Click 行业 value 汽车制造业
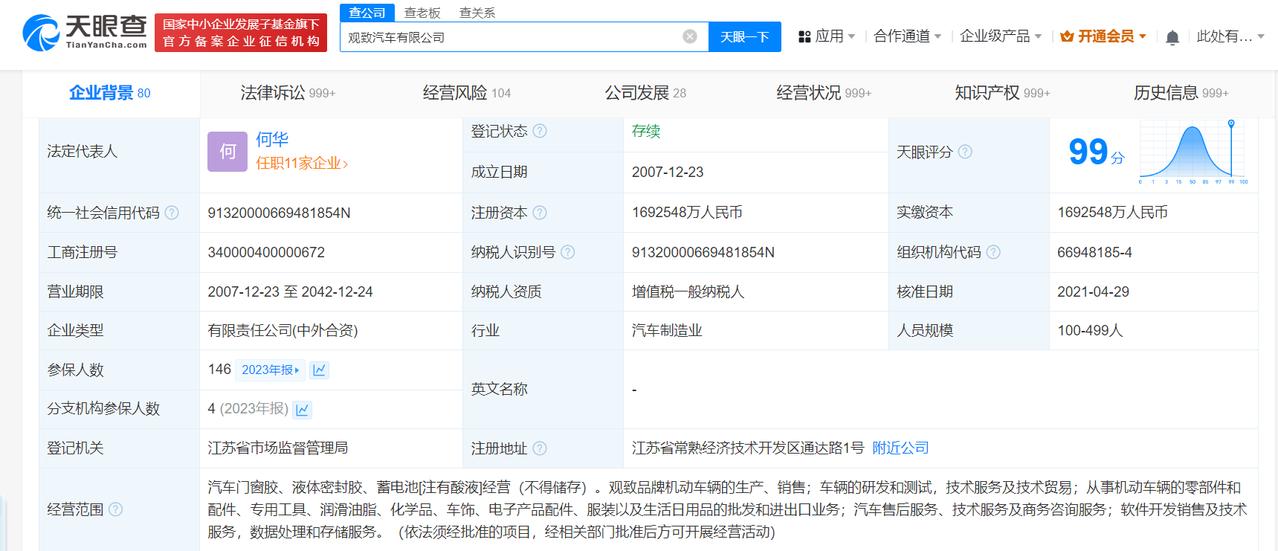Viewport: 1278px width, 551px height. [x=667, y=330]
